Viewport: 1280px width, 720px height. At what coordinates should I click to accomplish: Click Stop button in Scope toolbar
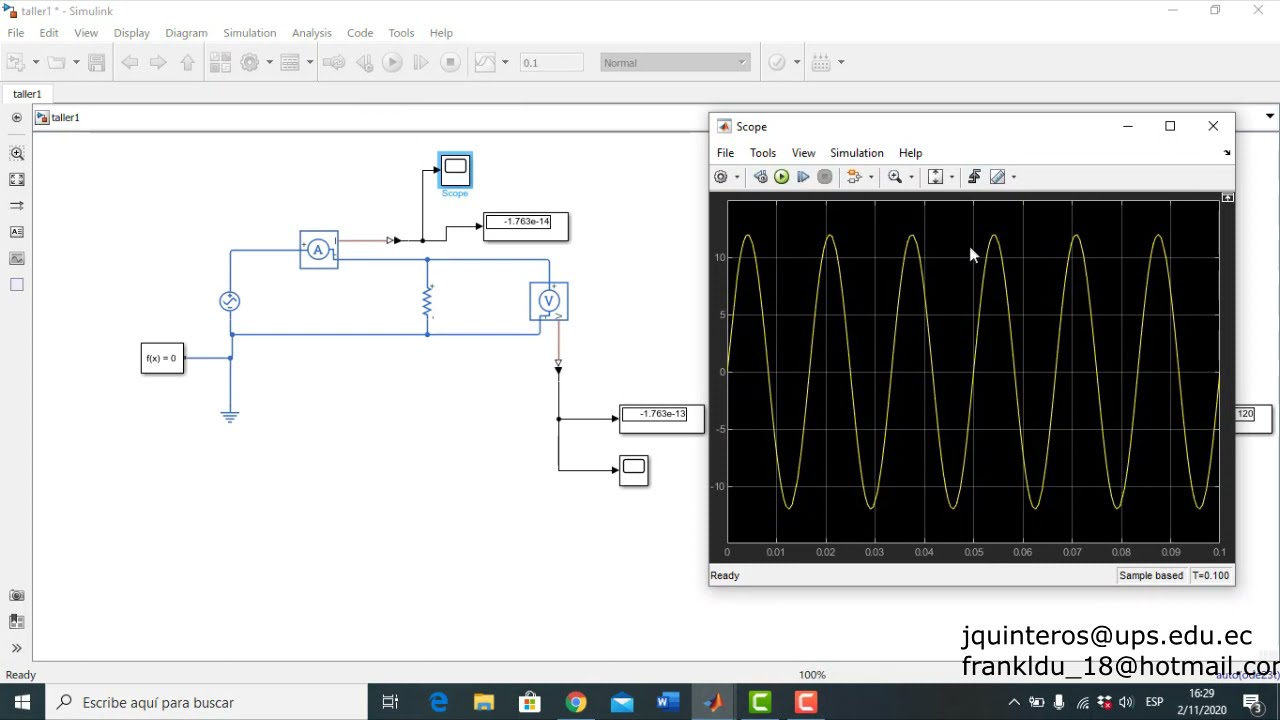(824, 177)
